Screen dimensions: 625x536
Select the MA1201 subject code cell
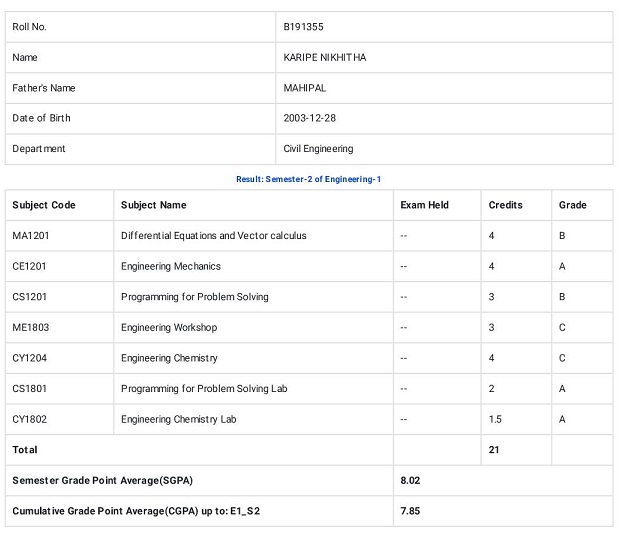click(29, 236)
